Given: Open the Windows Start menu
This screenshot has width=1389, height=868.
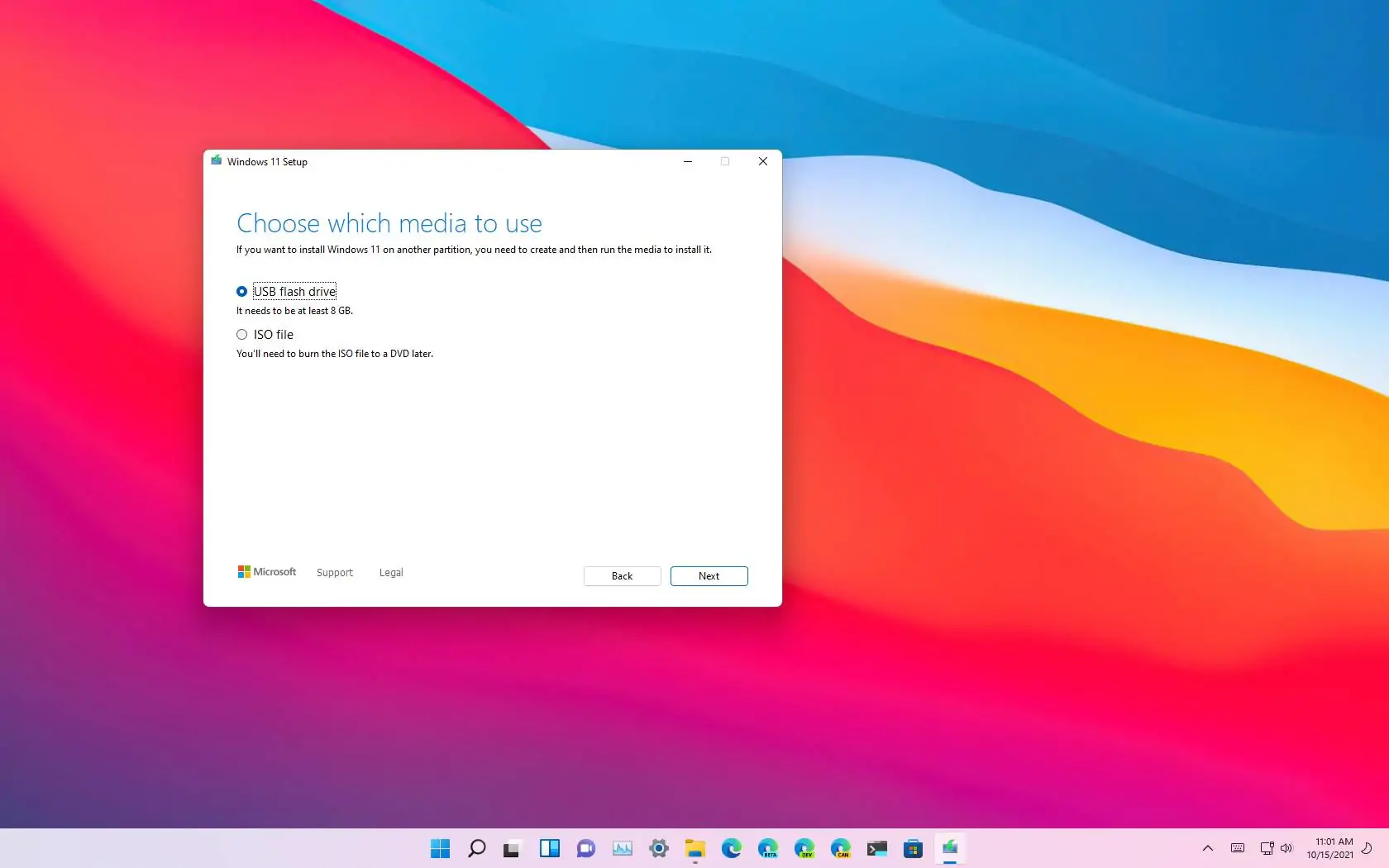Looking at the screenshot, I should [440, 848].
